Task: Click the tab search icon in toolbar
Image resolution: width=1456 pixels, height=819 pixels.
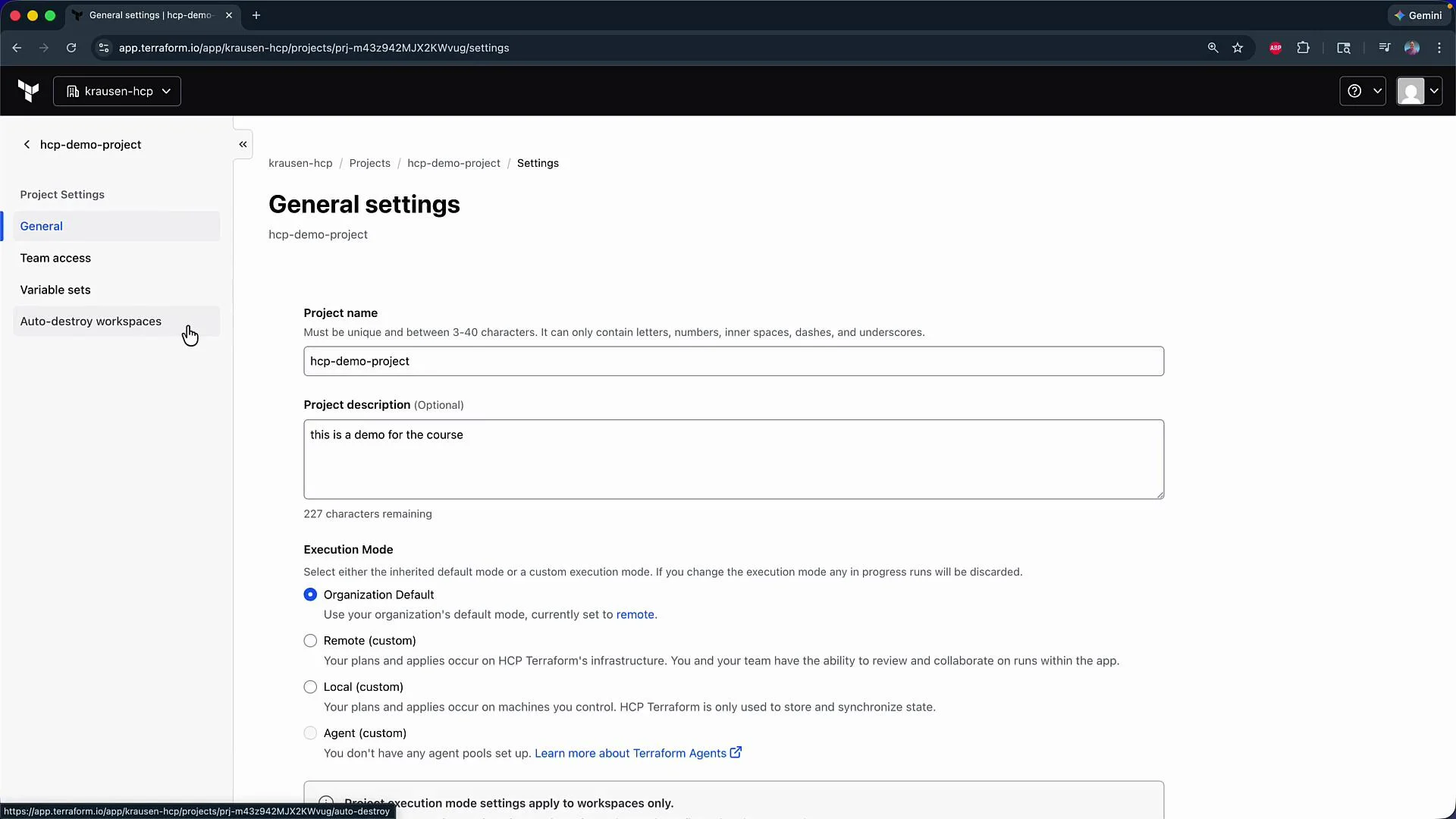Action: [1344, 48]
